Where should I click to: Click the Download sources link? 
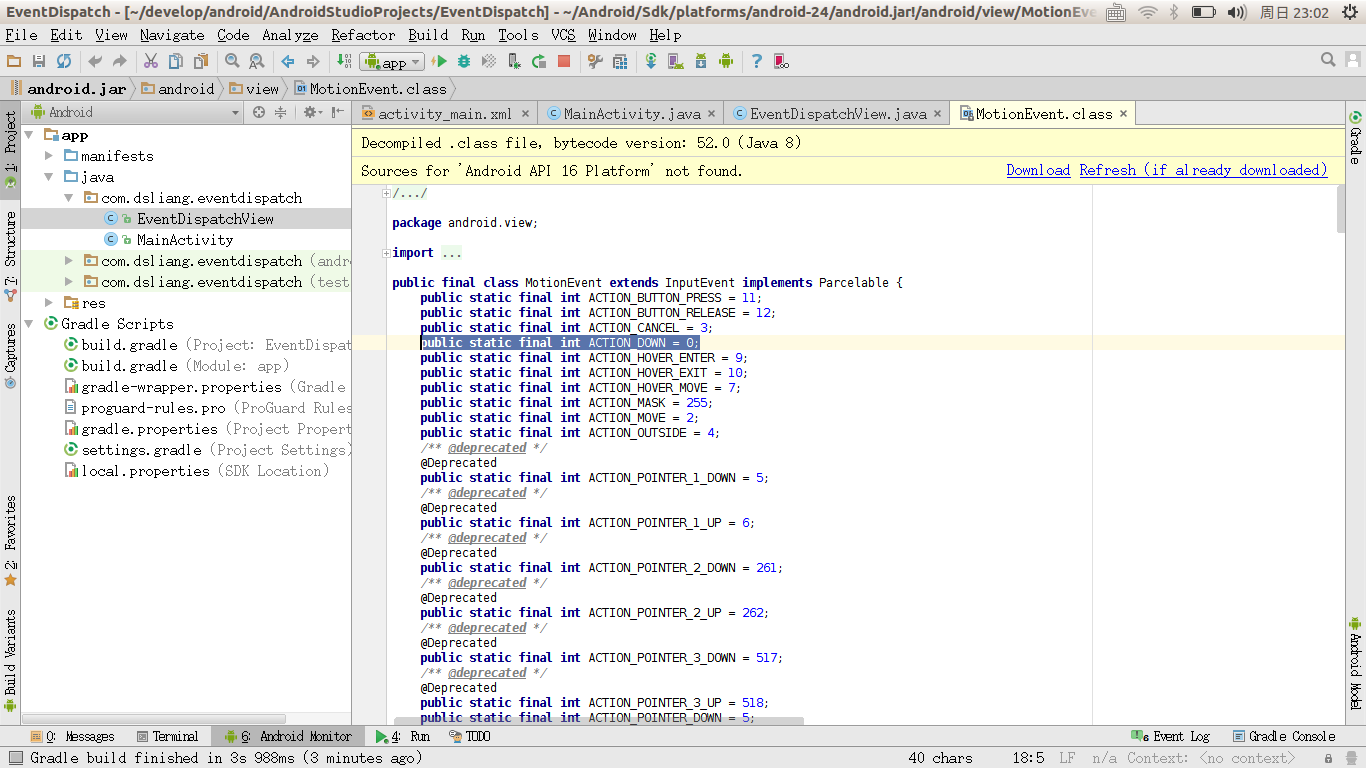1038,170
